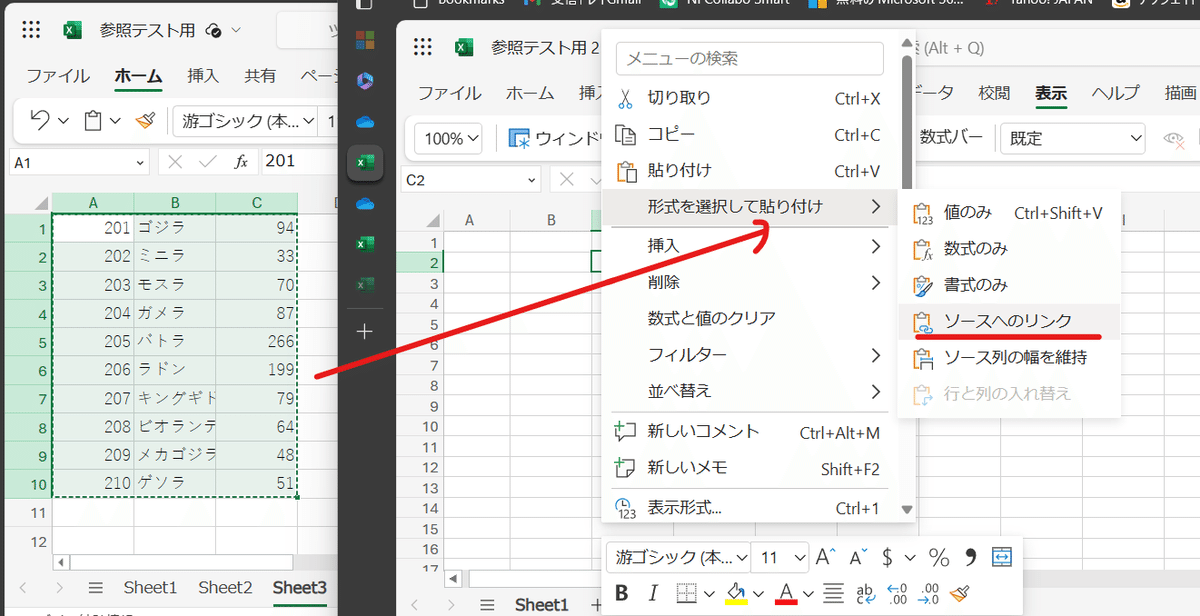Click paste clipboard icon in left window
This screenshot has width=1200, height=616.
coord(93,121)
